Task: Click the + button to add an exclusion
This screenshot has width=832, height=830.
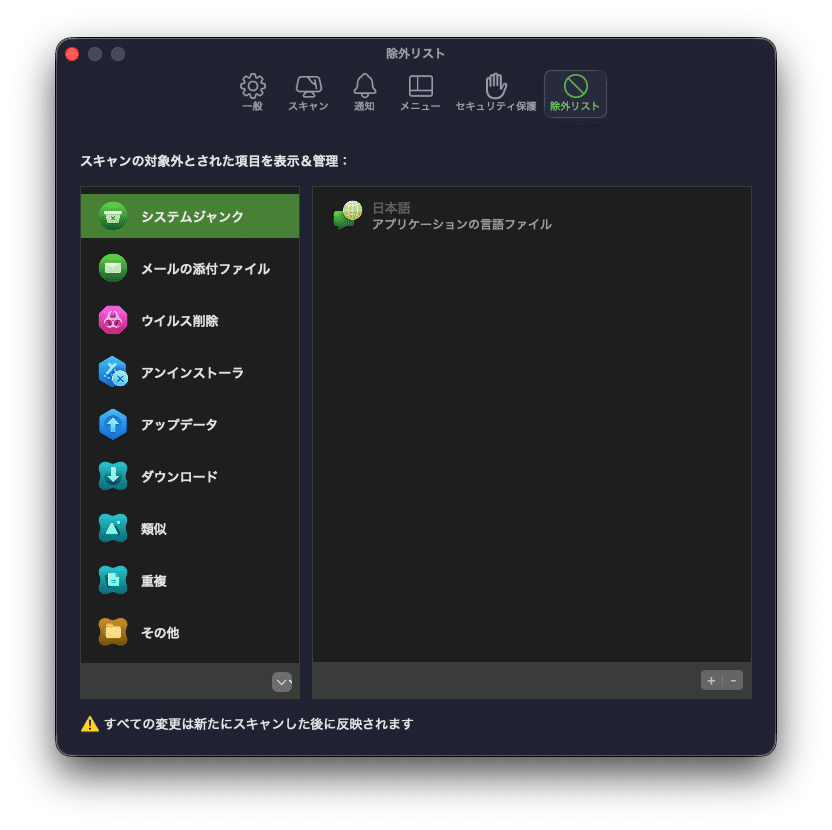Action: (711, 679)
